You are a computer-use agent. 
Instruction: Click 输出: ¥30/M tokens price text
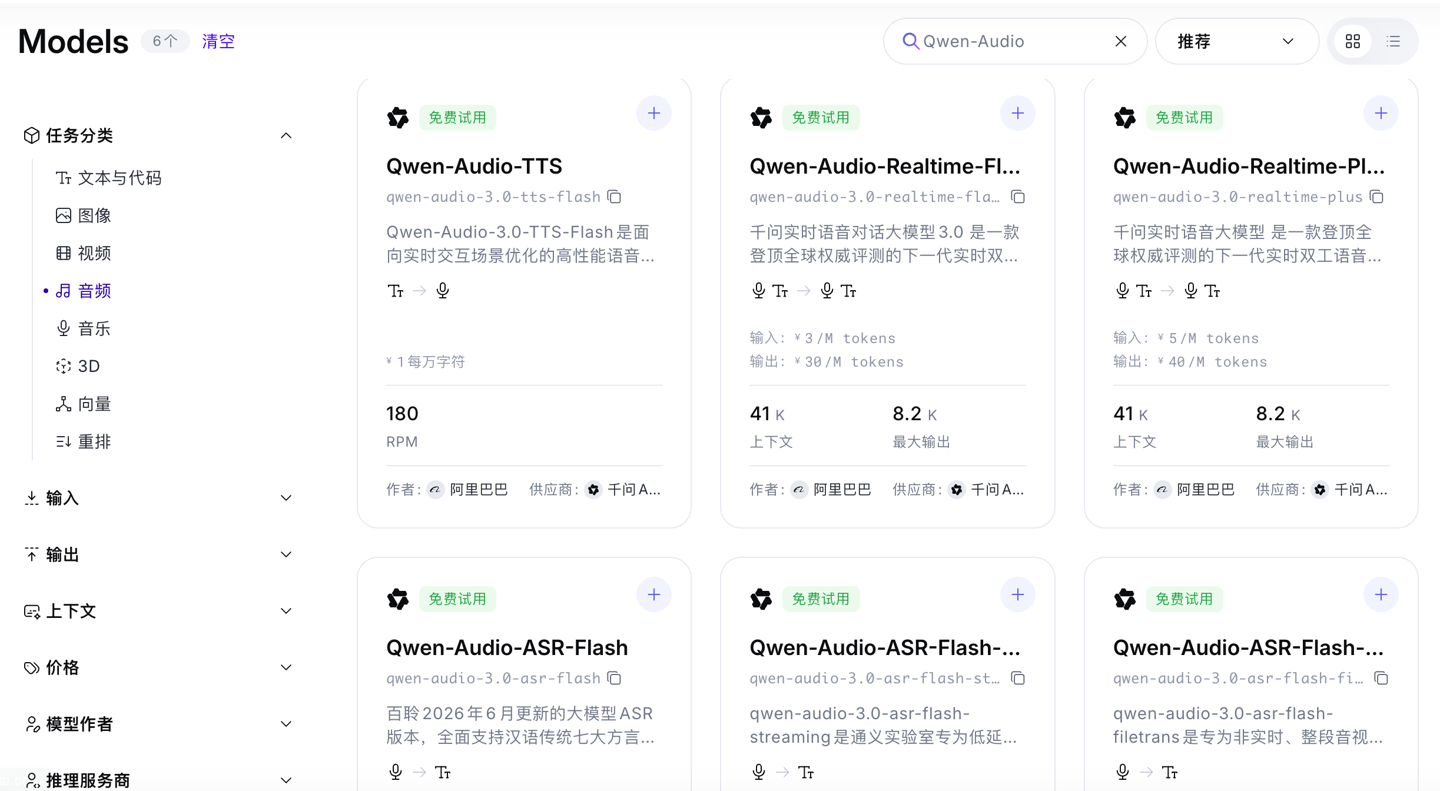click(x=826, y=362)
